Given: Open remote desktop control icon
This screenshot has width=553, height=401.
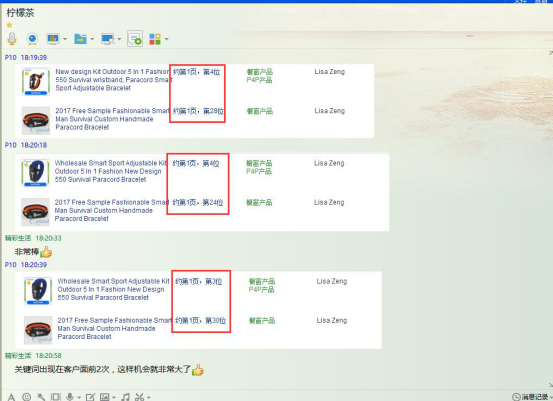Looking at the screenshot, I should (108, 39).
